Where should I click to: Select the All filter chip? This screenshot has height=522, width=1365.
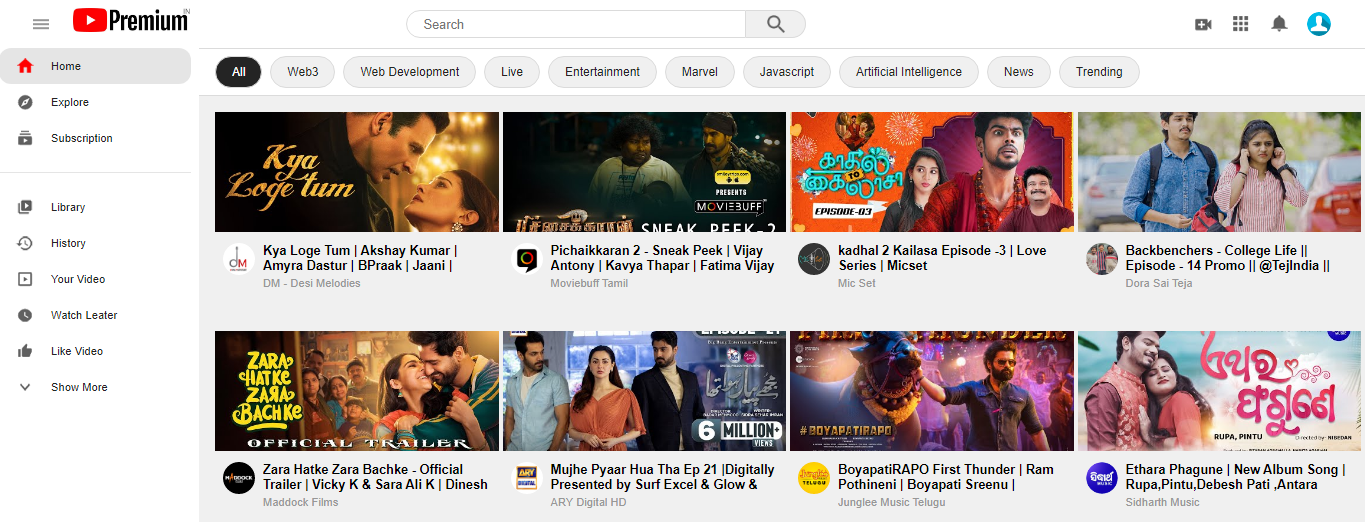click(x=239, y=72)
